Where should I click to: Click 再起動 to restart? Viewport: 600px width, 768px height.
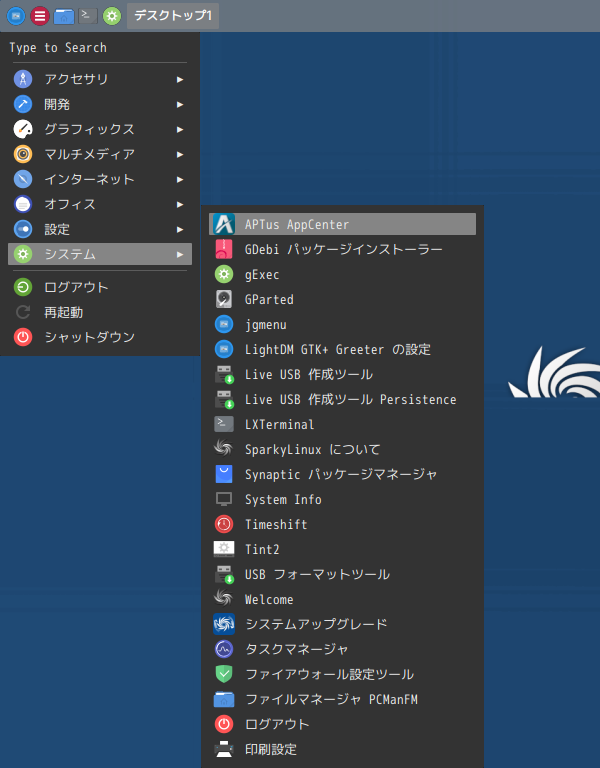pos(63,312)
